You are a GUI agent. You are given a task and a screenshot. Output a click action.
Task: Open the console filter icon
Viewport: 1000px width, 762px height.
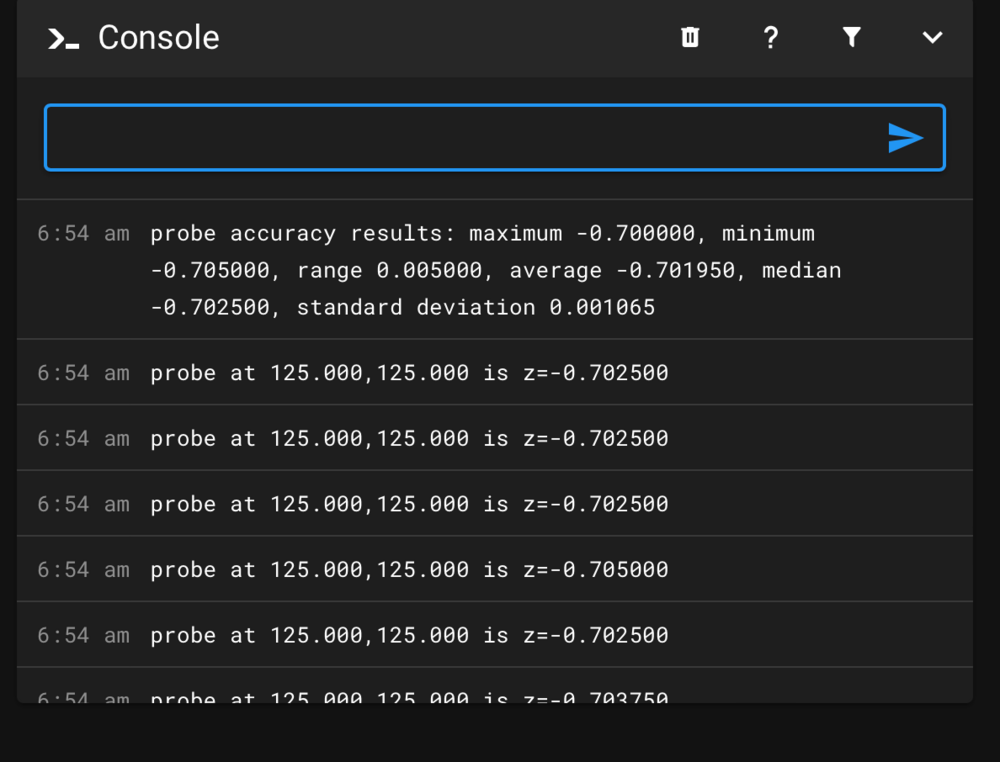click(x=851, y=37)
